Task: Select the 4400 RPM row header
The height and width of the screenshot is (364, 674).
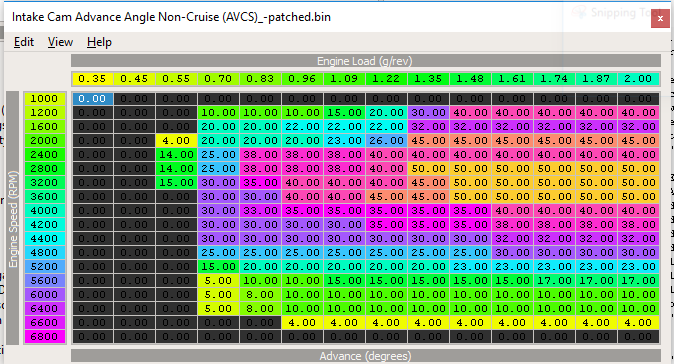Action: [44, 239]
